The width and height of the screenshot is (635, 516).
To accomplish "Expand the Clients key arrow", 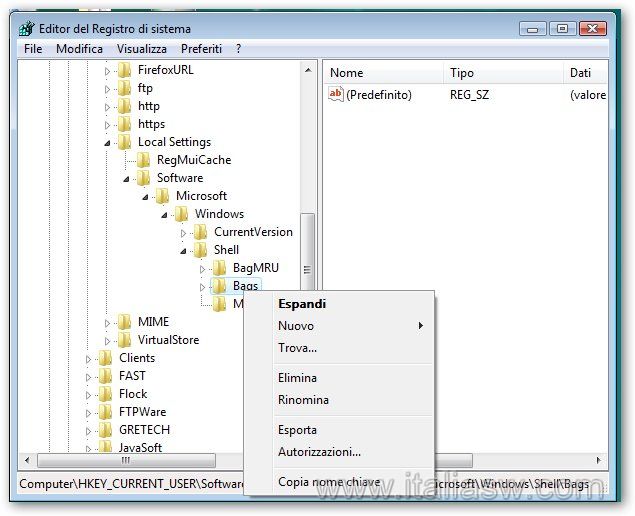I will [x=89, y=358].
